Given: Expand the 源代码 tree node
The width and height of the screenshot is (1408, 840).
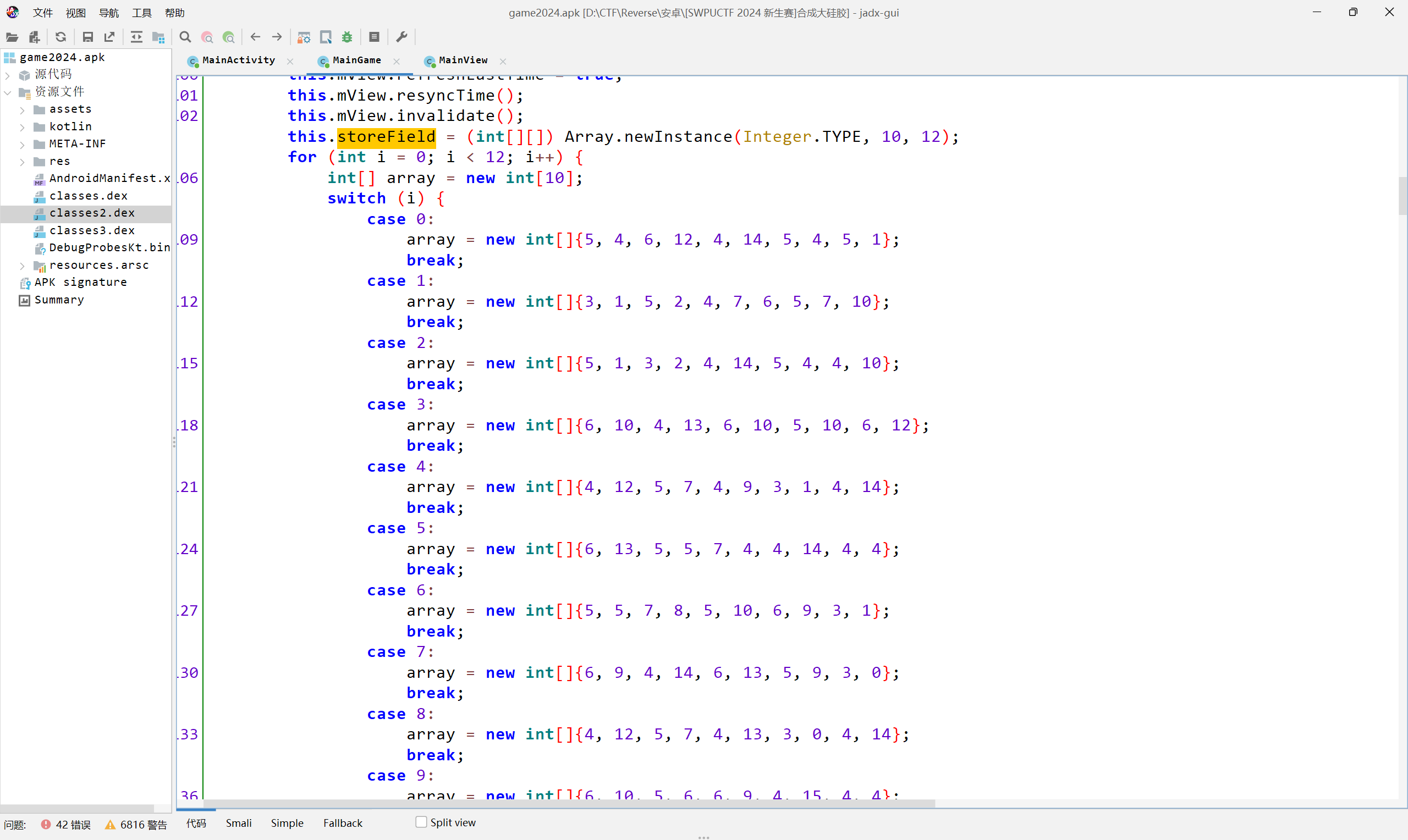Looking at the screenshot, I should tap(7, 75).
